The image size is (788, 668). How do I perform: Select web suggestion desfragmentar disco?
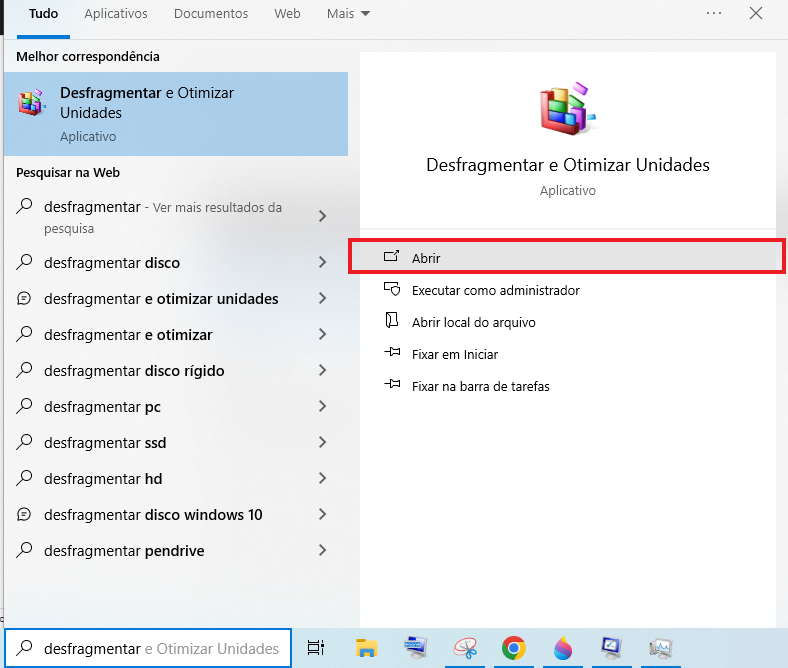pos(112,263)
